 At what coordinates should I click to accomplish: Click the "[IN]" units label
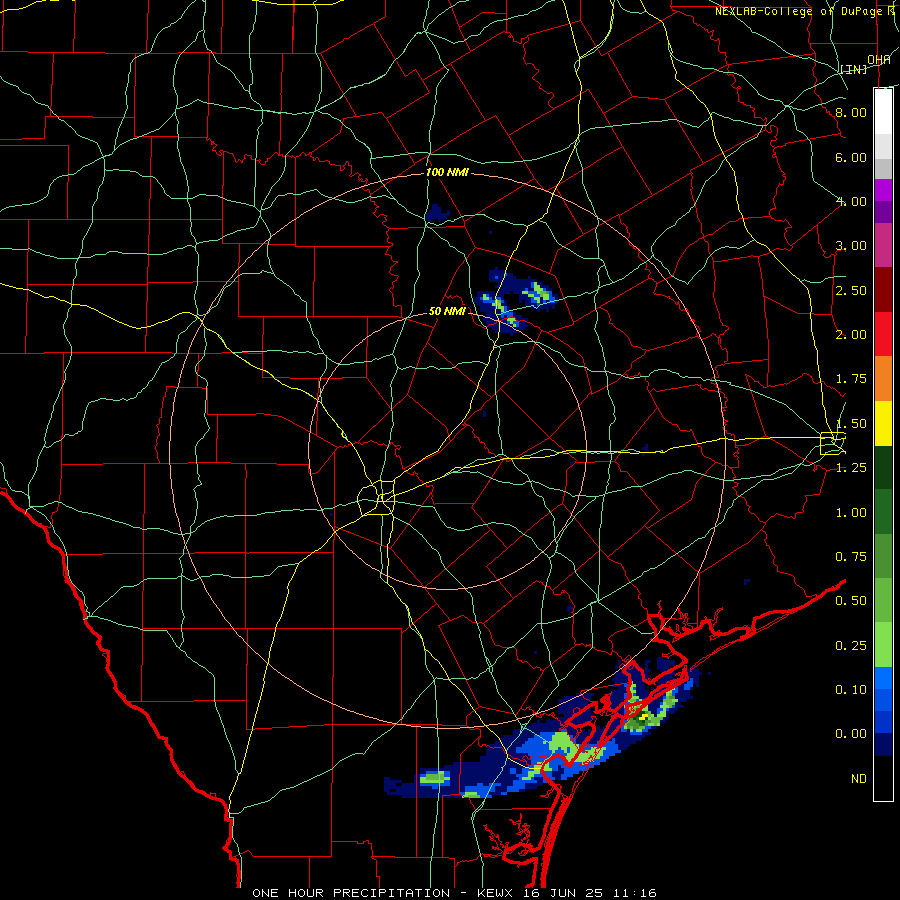pos(854,69)
